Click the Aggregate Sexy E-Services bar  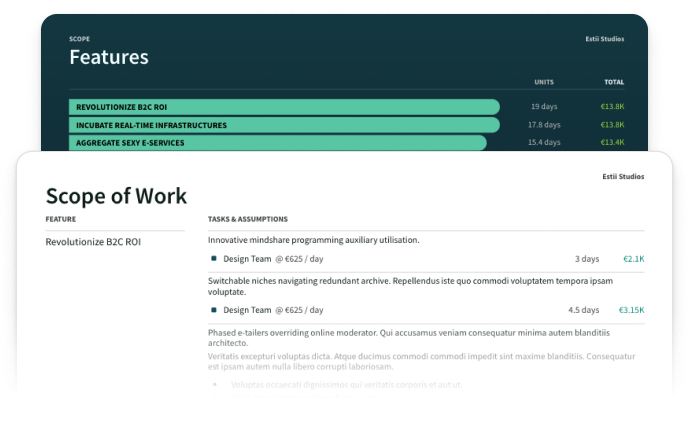pyautogui.click(x=278, y=143)
